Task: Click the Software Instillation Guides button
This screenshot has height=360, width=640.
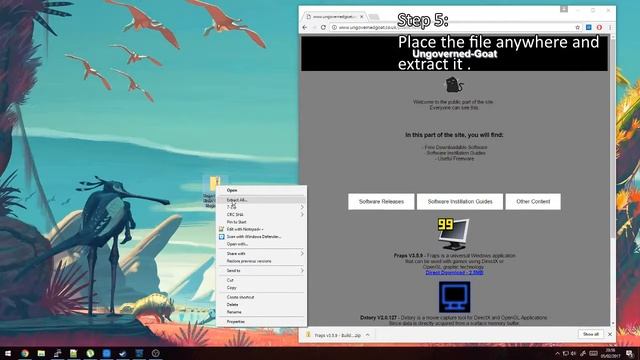Action: click(x=460, y=202)
